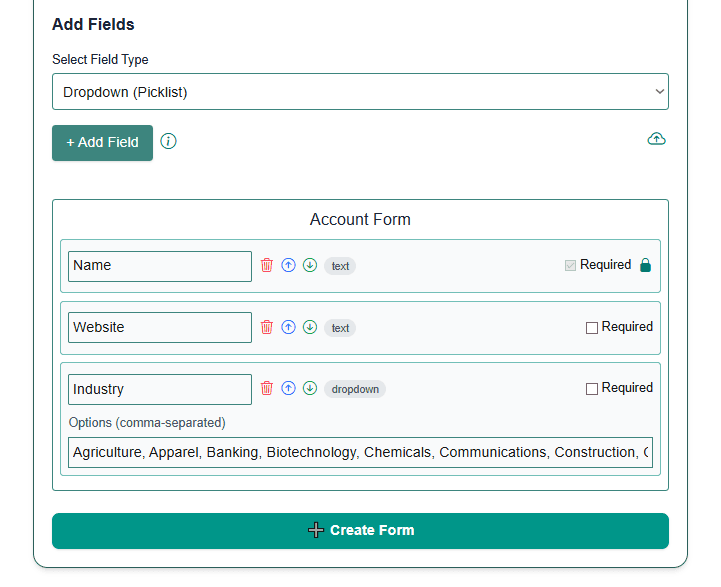The height and width of the screenshot is (587, 721).
Task: Open the Select Field Type dropdown
Action: [360, 92]
